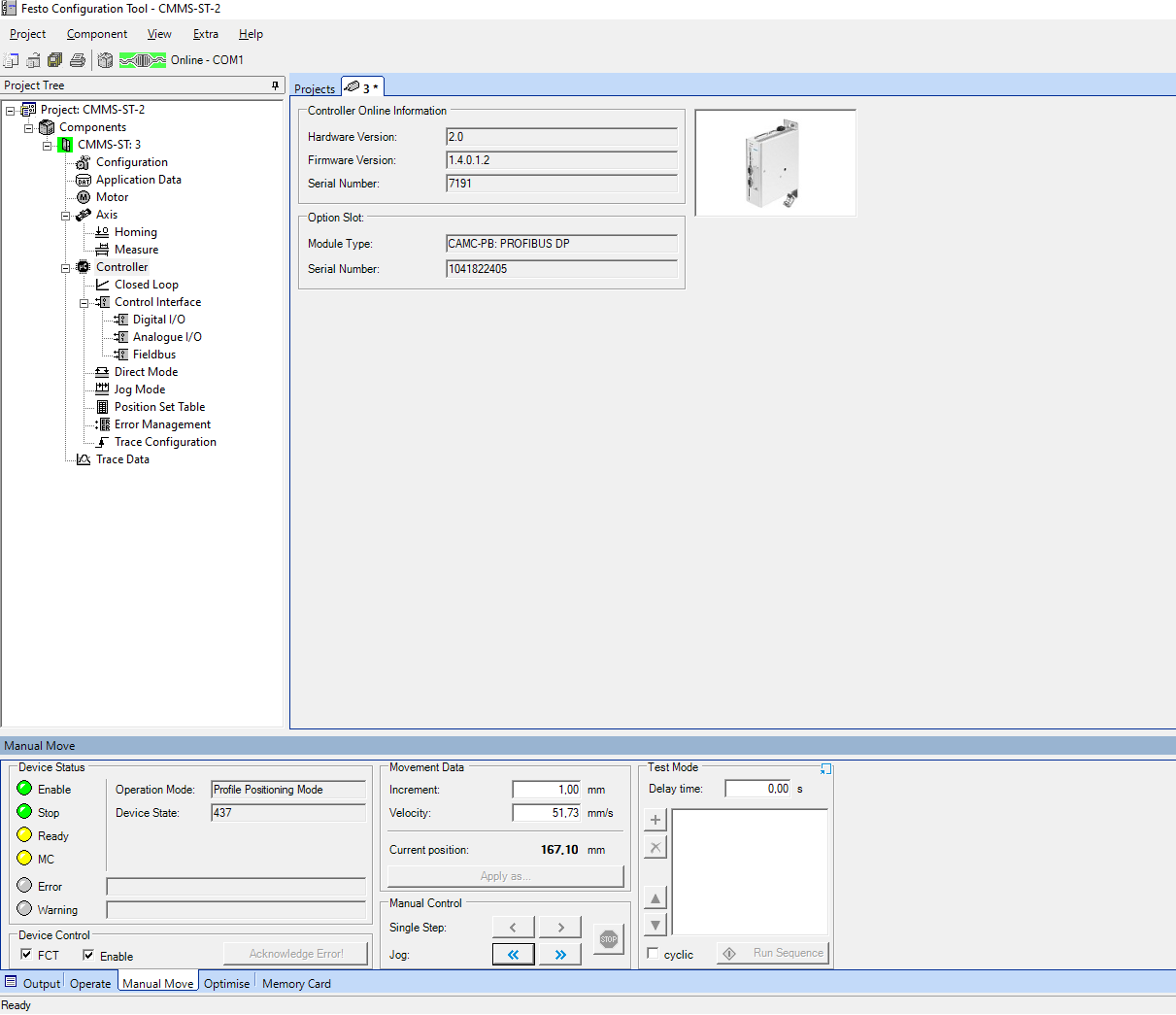Screen dimensions: 1176x1015
Task: Click the new project toolbar icon
Action: (11, 60)
